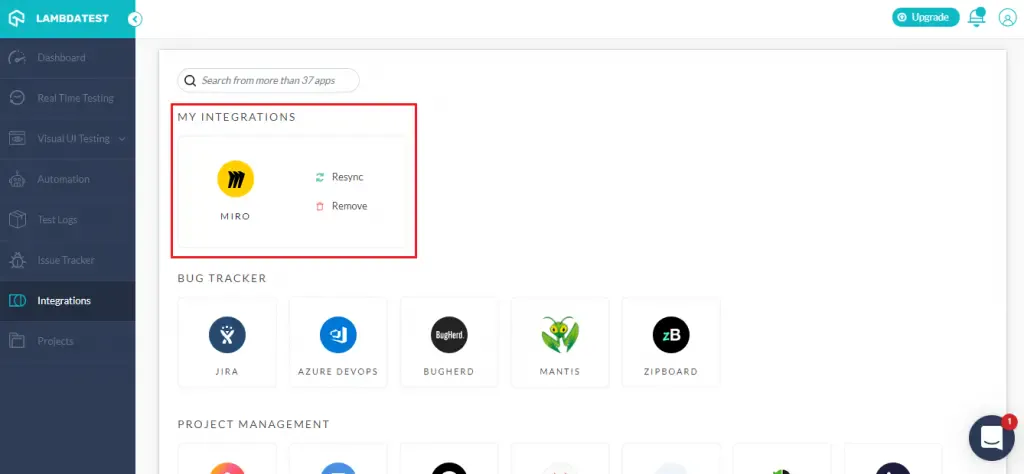Open Test Logs from sidebar
Viewport: 1024px width, 474px height.
click(x=67, y=219)
